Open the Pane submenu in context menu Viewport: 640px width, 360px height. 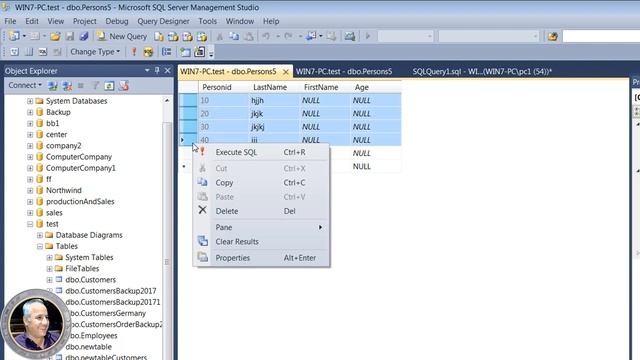pos(261,227)
